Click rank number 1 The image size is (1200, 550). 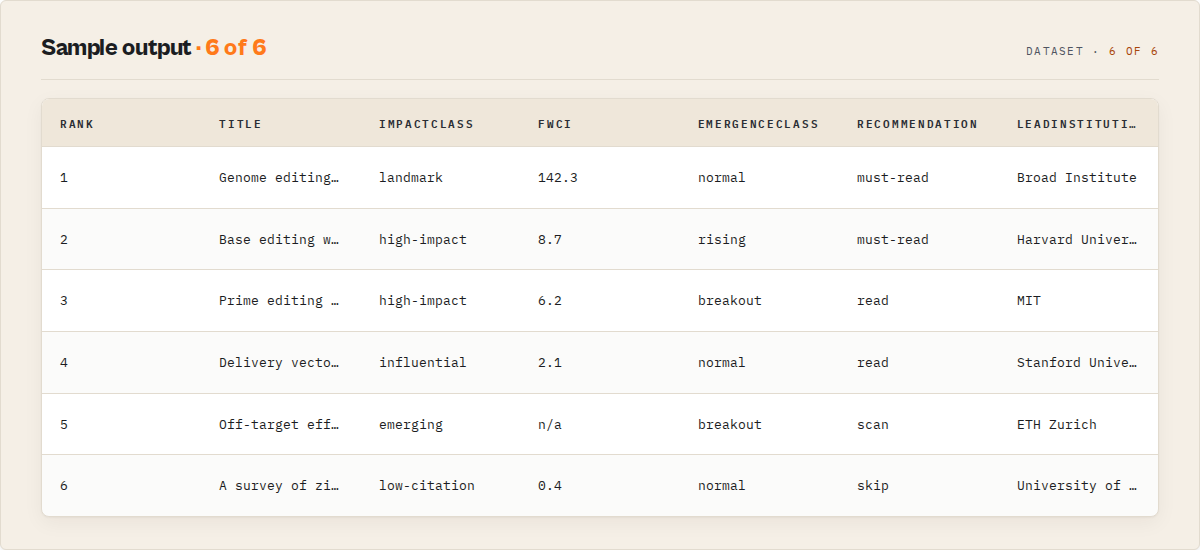point(64,178)
